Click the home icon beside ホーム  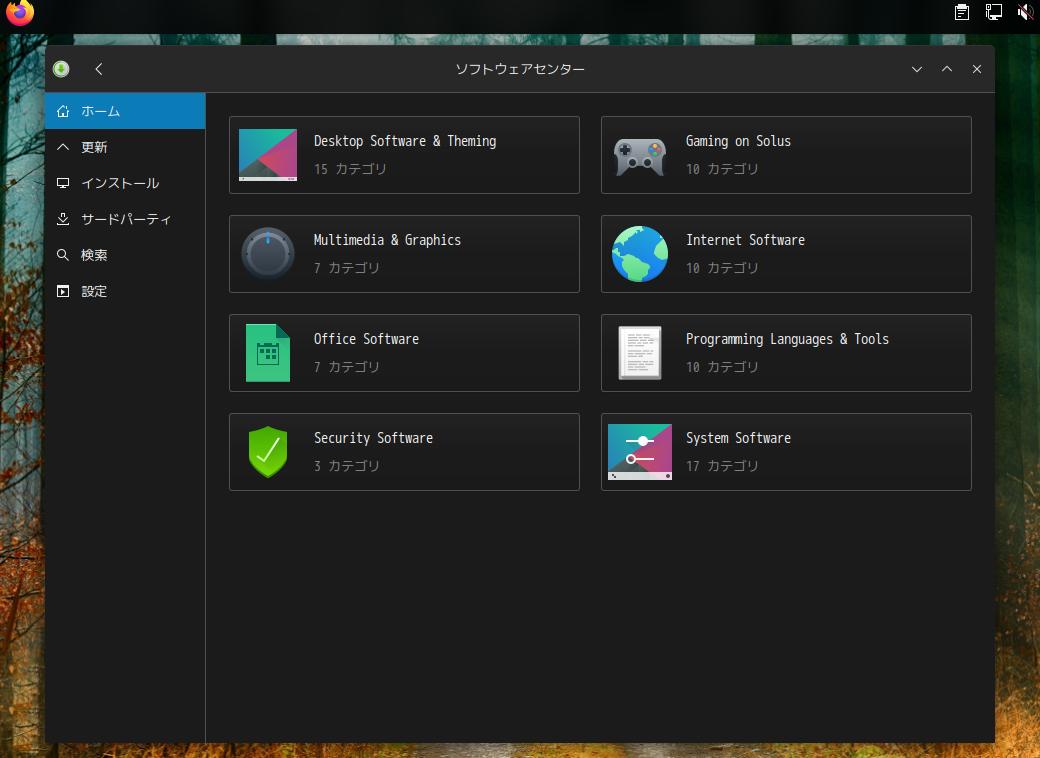(x=63, y=111)
